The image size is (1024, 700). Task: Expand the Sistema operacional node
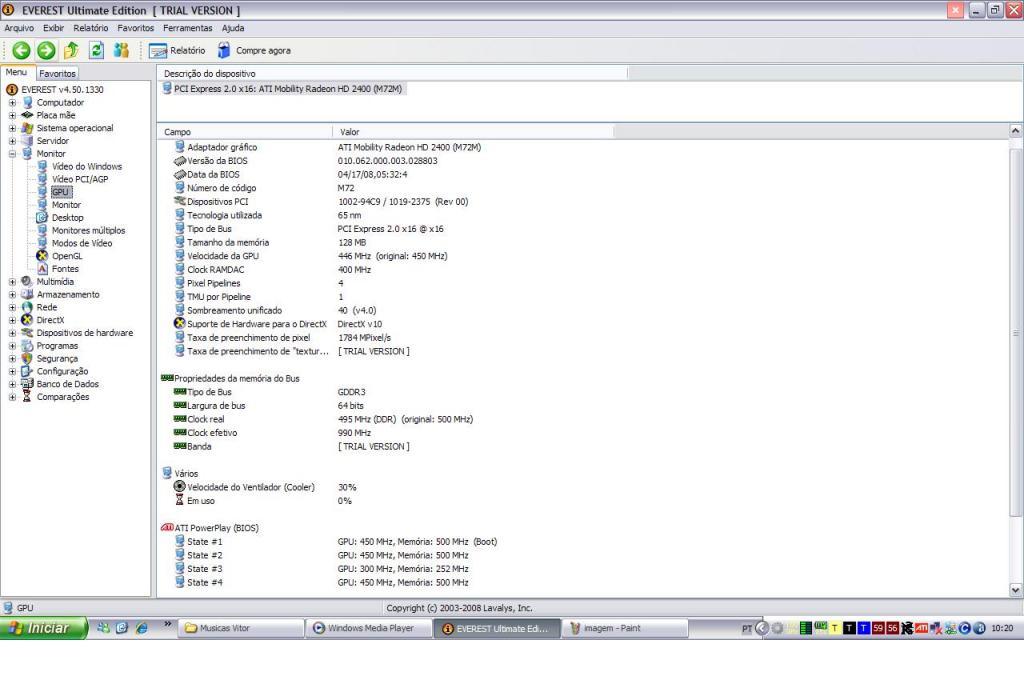12,128
